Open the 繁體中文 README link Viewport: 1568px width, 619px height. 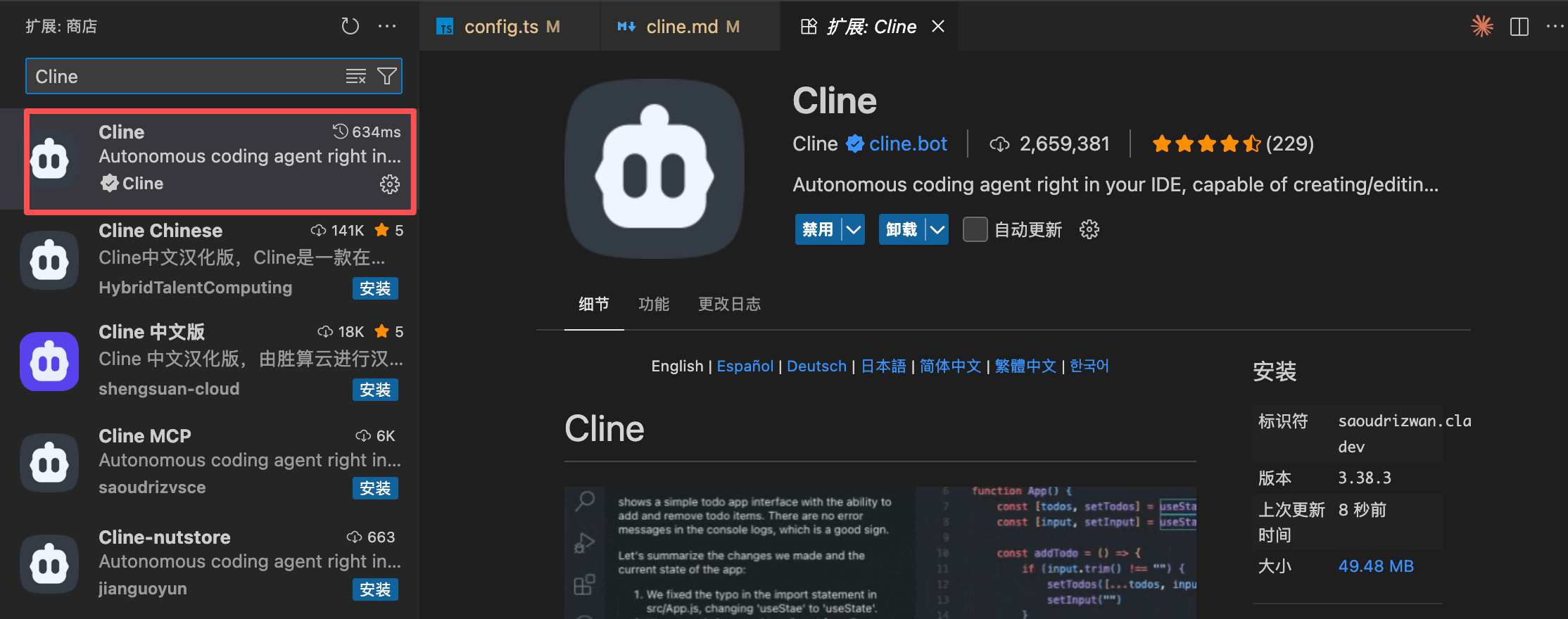1025,366
